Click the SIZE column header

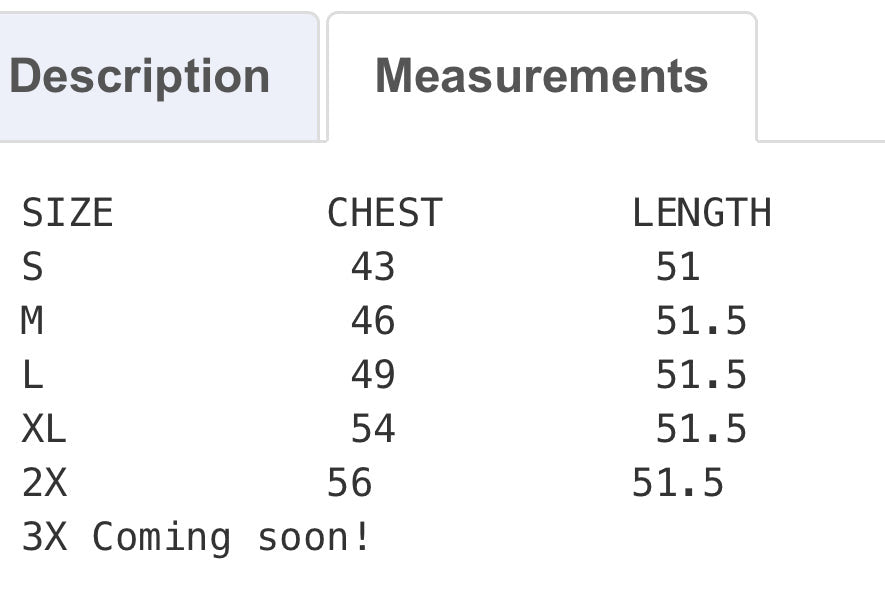(67, 213)
